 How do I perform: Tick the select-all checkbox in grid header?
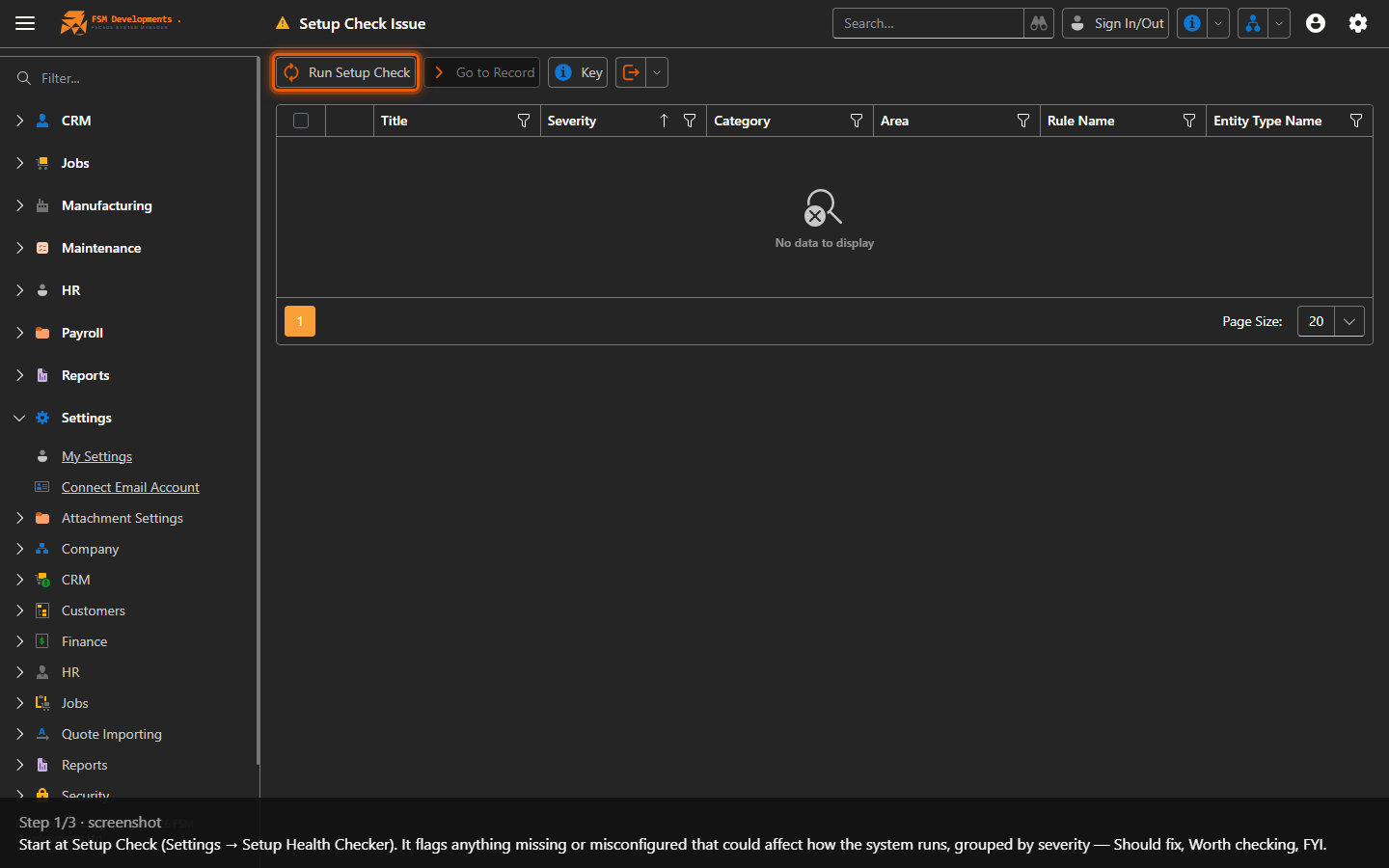[x=301, y=121]
